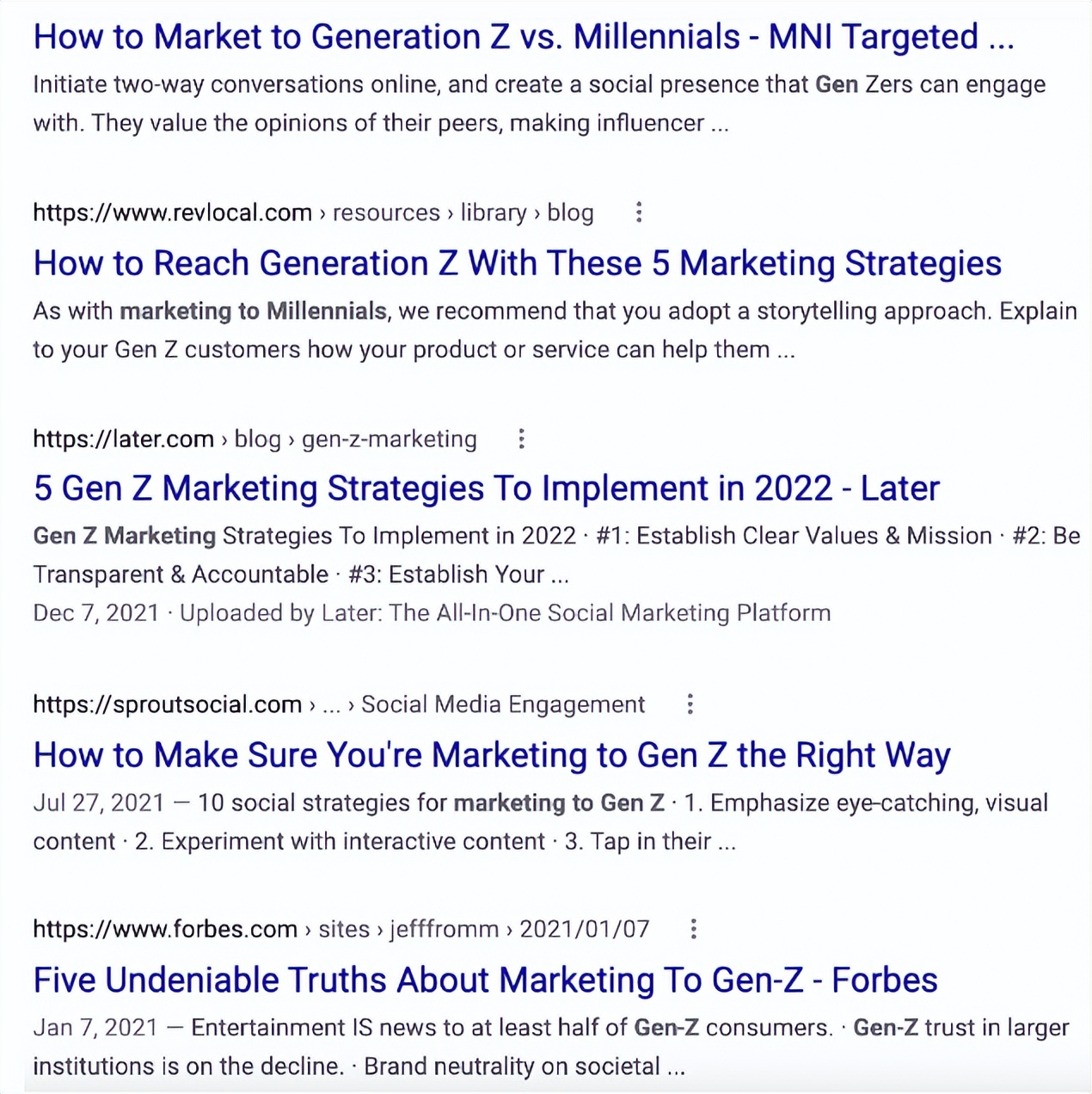This screenshot has width=1092, height=1094.
Task: Click the 'library' breadcrumb in the revlocal path
Action: (x=493, y=212)
